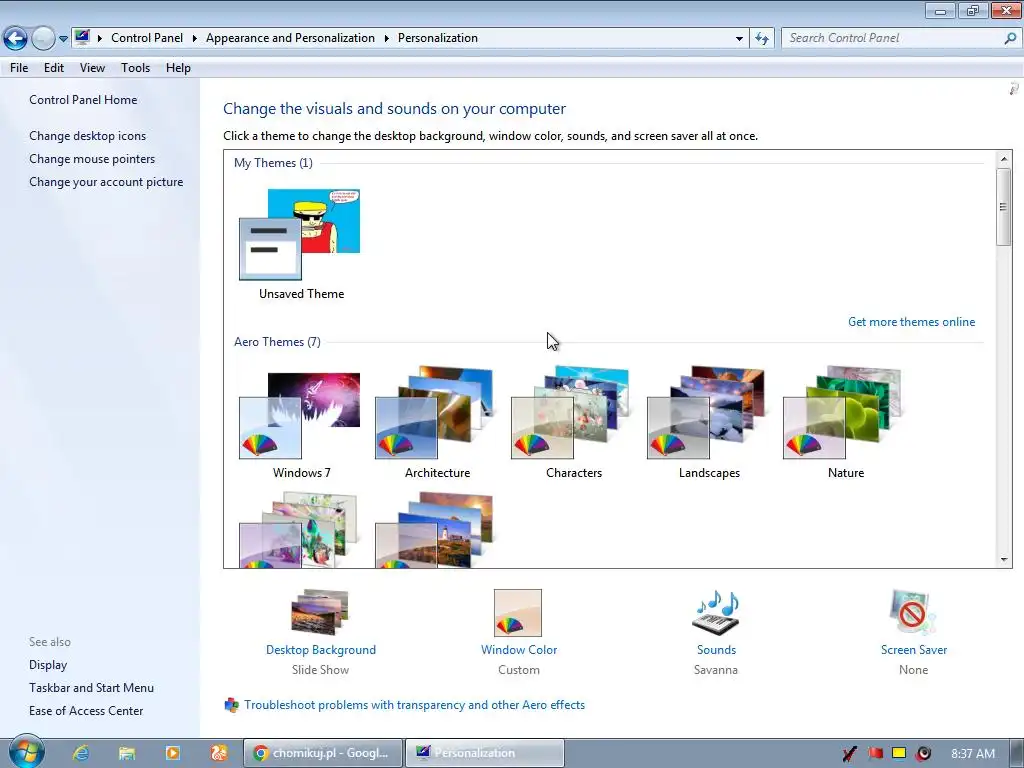The height and width of the screenshot is (768, 1024).
Task: Open Desktop Background slide show icon
Action: pos(320,612)
